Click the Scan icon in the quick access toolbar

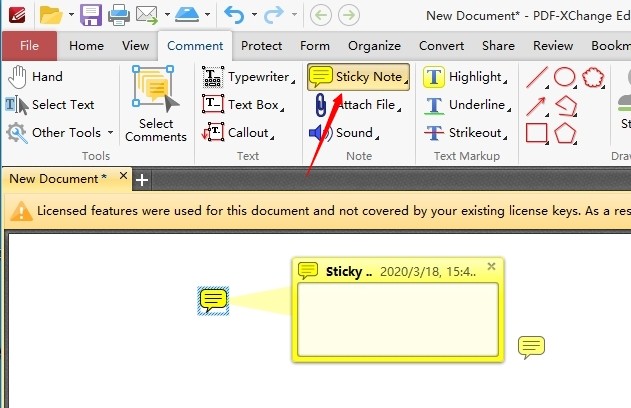(x=187, y=15)
